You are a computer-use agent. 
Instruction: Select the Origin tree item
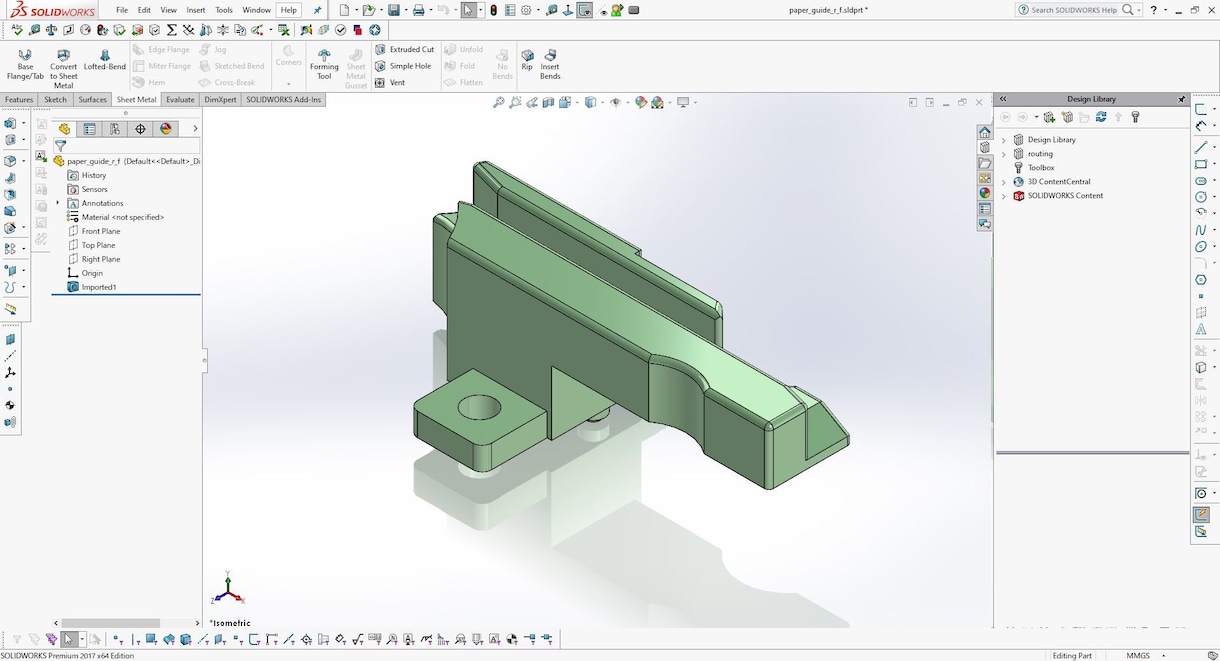click(x=85, y=273)
